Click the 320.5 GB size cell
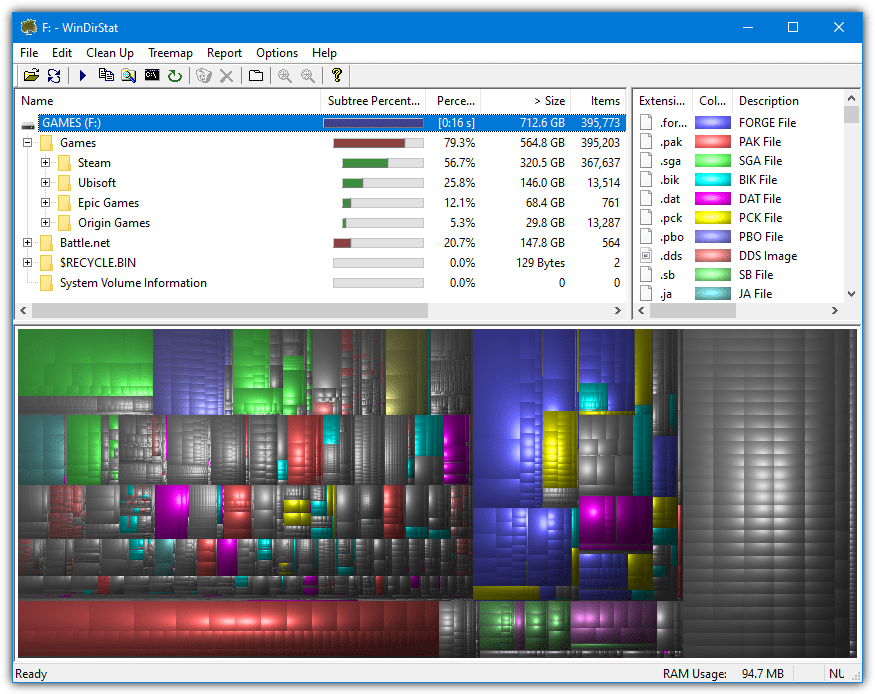Image resolution: width=875 pixels, height=694 pixels. click(542, 163)
